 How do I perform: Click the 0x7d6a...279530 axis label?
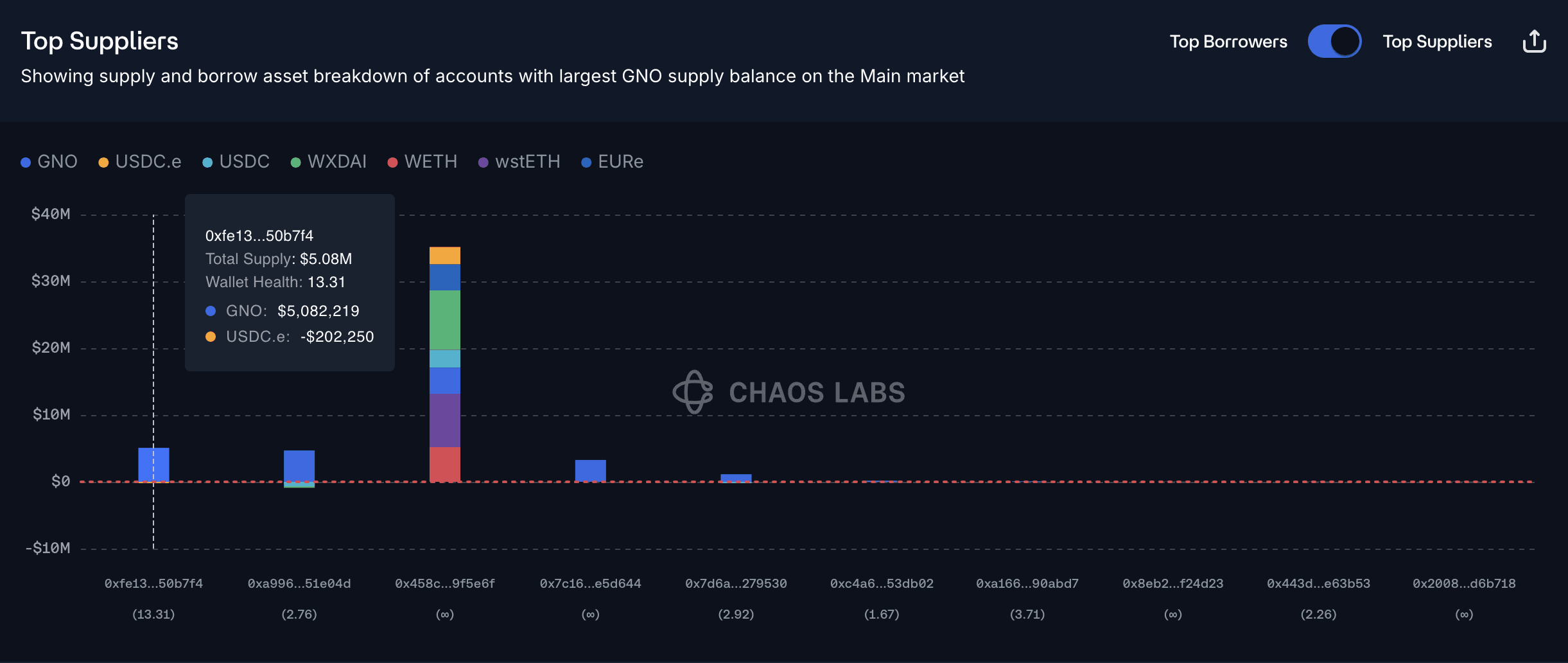(x=736, y=583)
